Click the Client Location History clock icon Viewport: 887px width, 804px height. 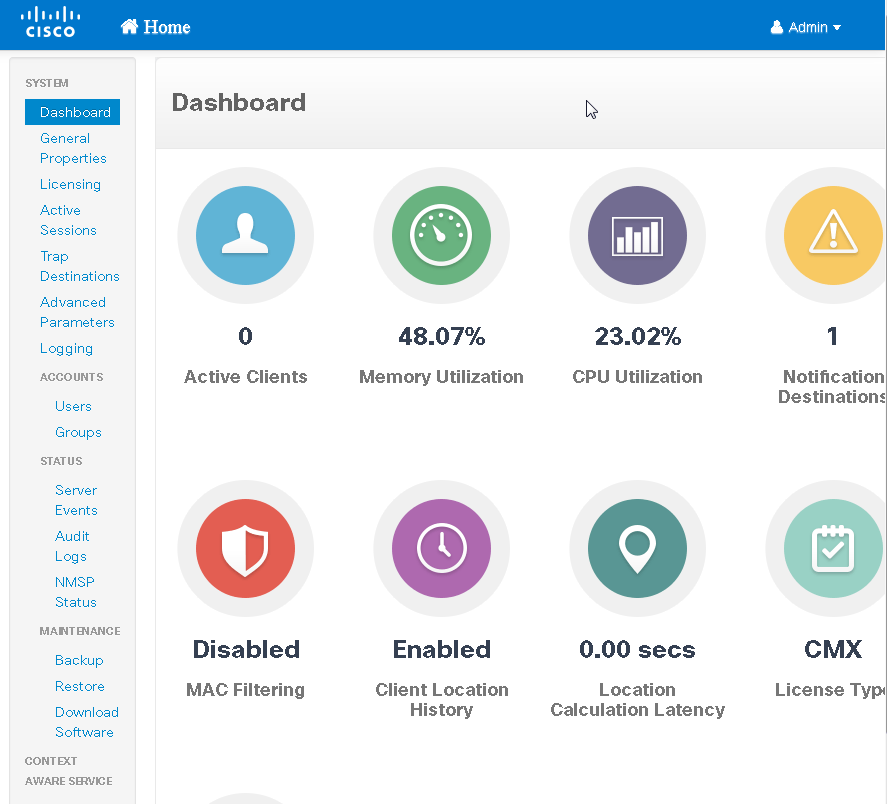(441, 549)
